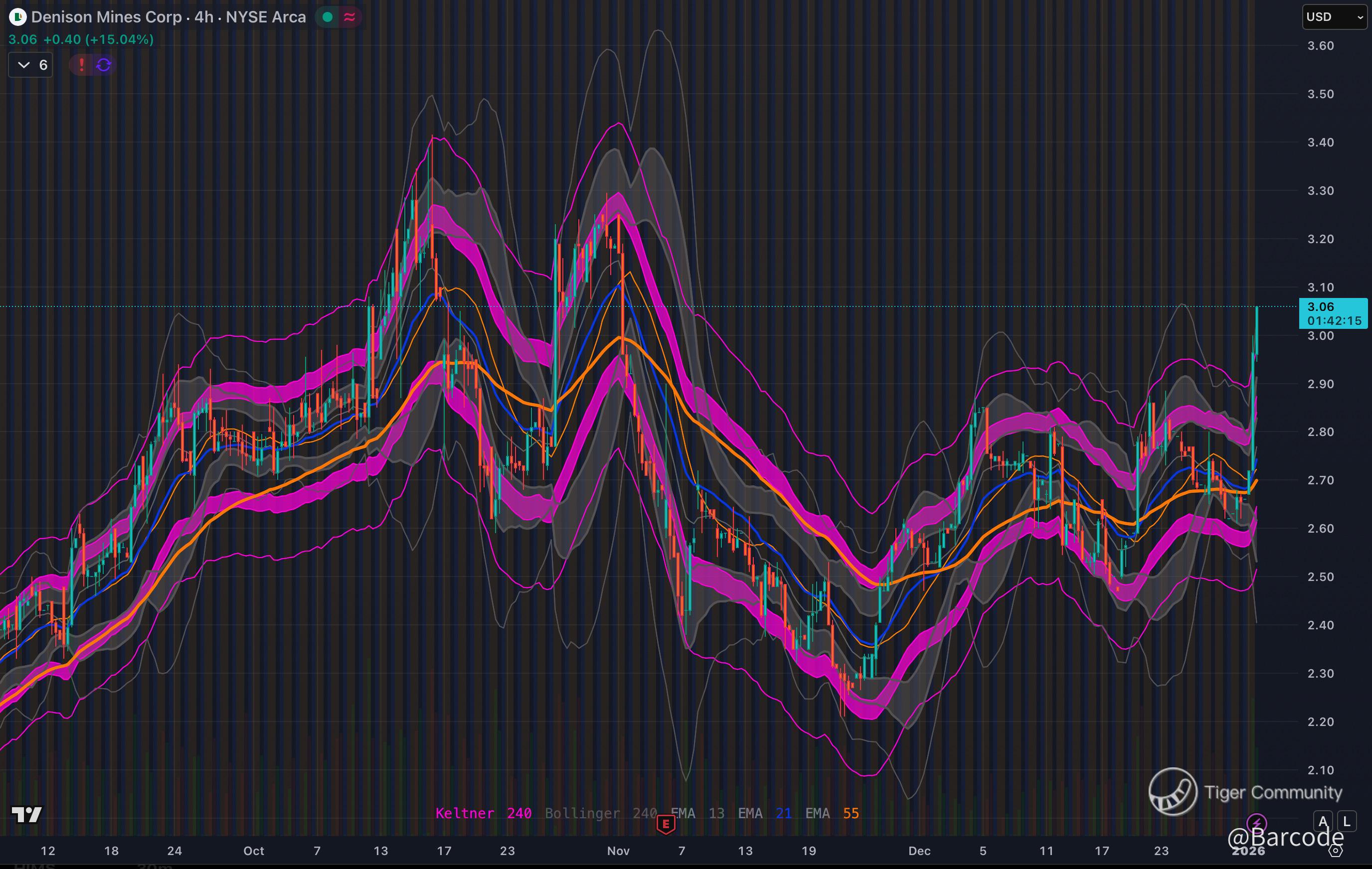The image size is (1372, 869).
Task: Click the Denison Mines Corp symbol logo
Action: (x=17, y=17)
